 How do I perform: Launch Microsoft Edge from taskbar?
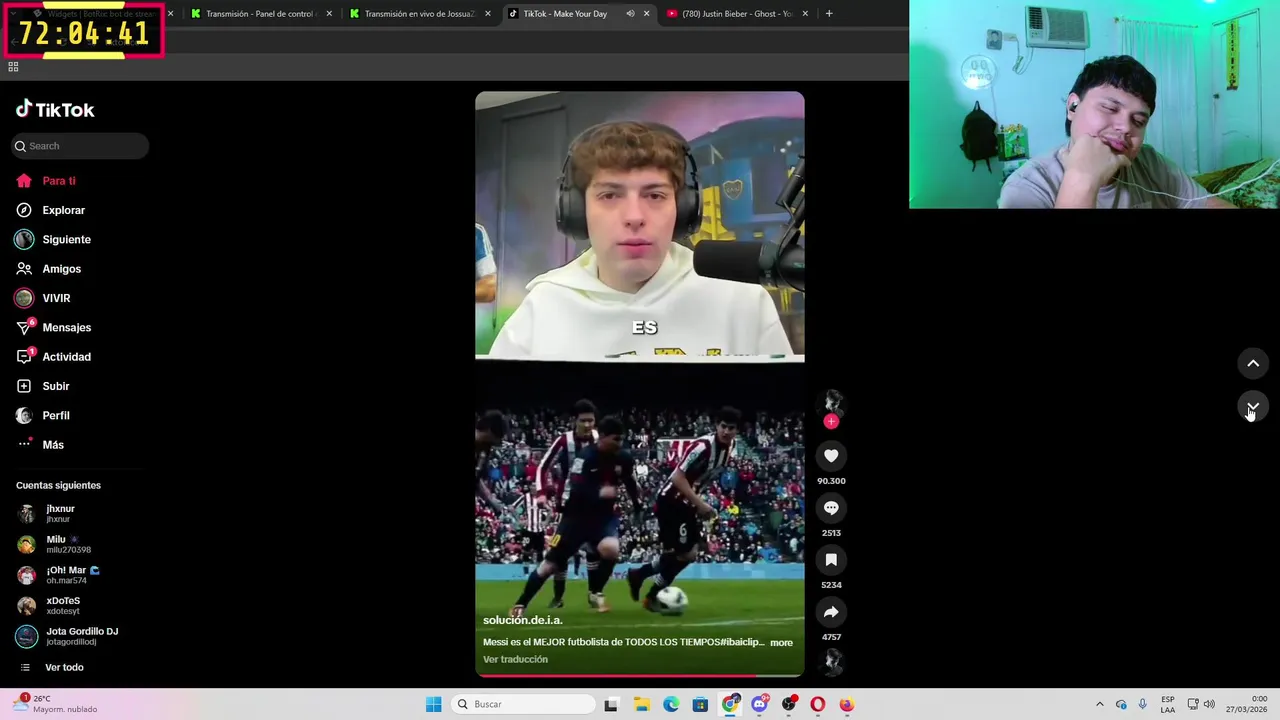671,704
